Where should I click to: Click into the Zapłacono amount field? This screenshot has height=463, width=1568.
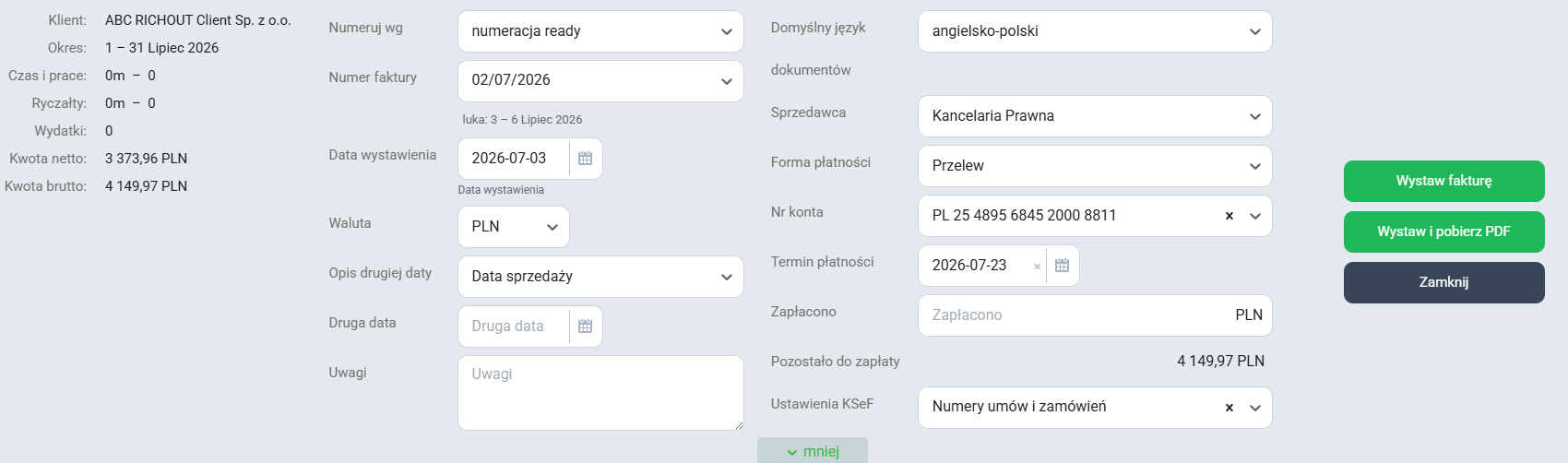(x=1095, y=315)
